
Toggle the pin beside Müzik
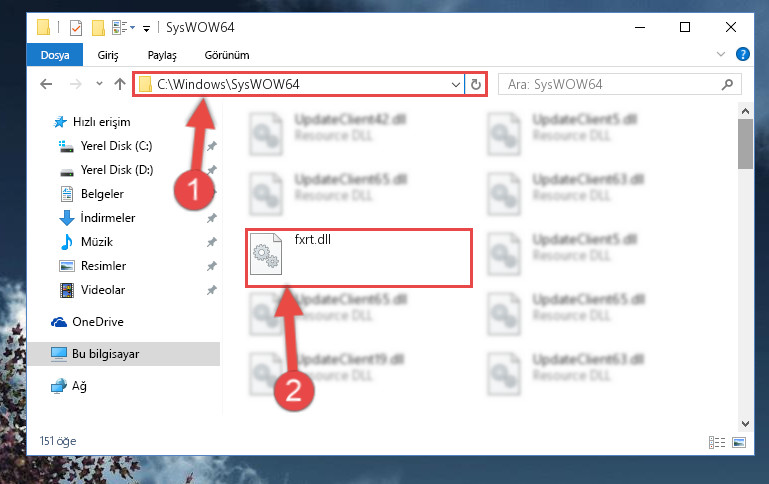(x=211, y=242)
